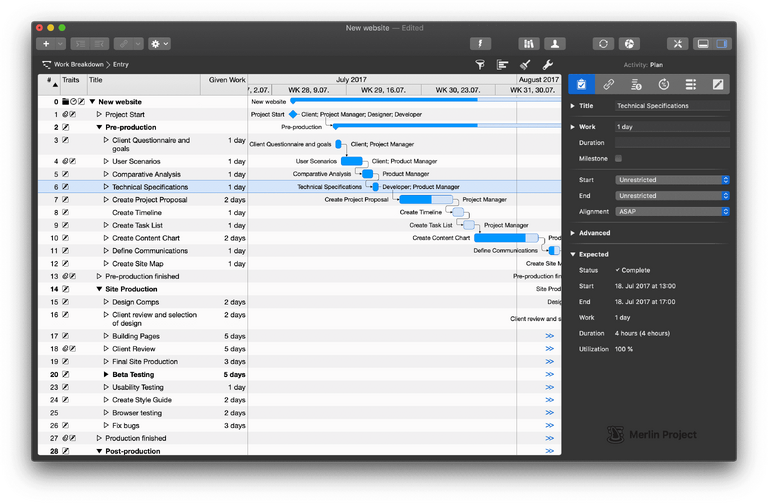Open the resources person toolbar icon
This screenshot has width=768, height=503.
tap(553, 44)
